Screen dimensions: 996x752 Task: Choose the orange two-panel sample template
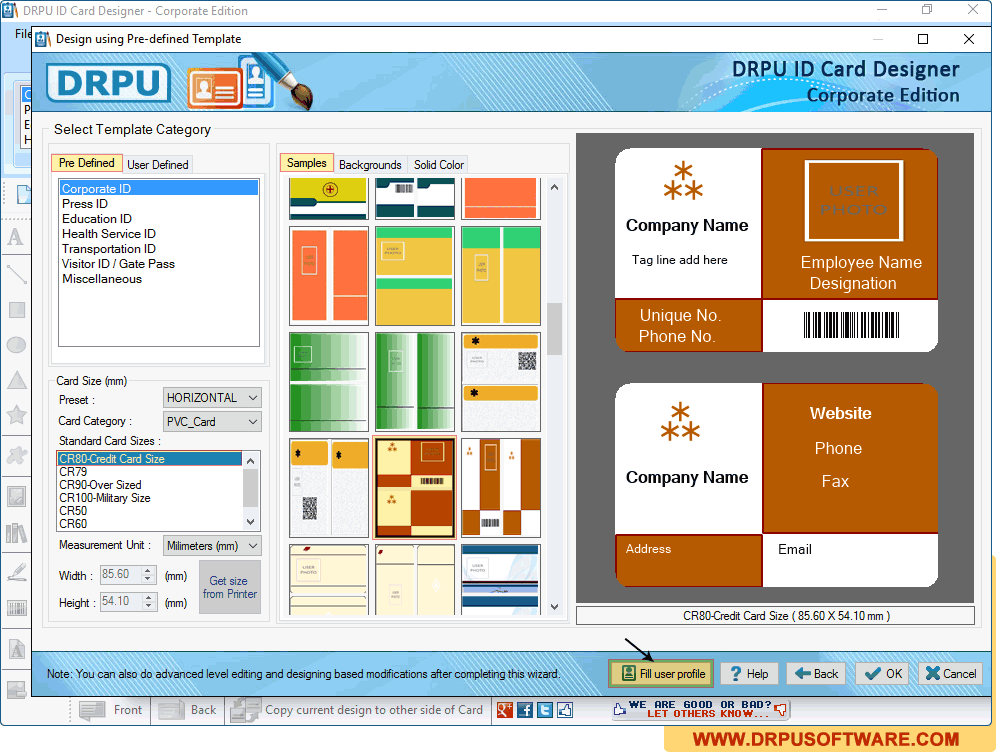pyautogui.click(x=328, y=276)
